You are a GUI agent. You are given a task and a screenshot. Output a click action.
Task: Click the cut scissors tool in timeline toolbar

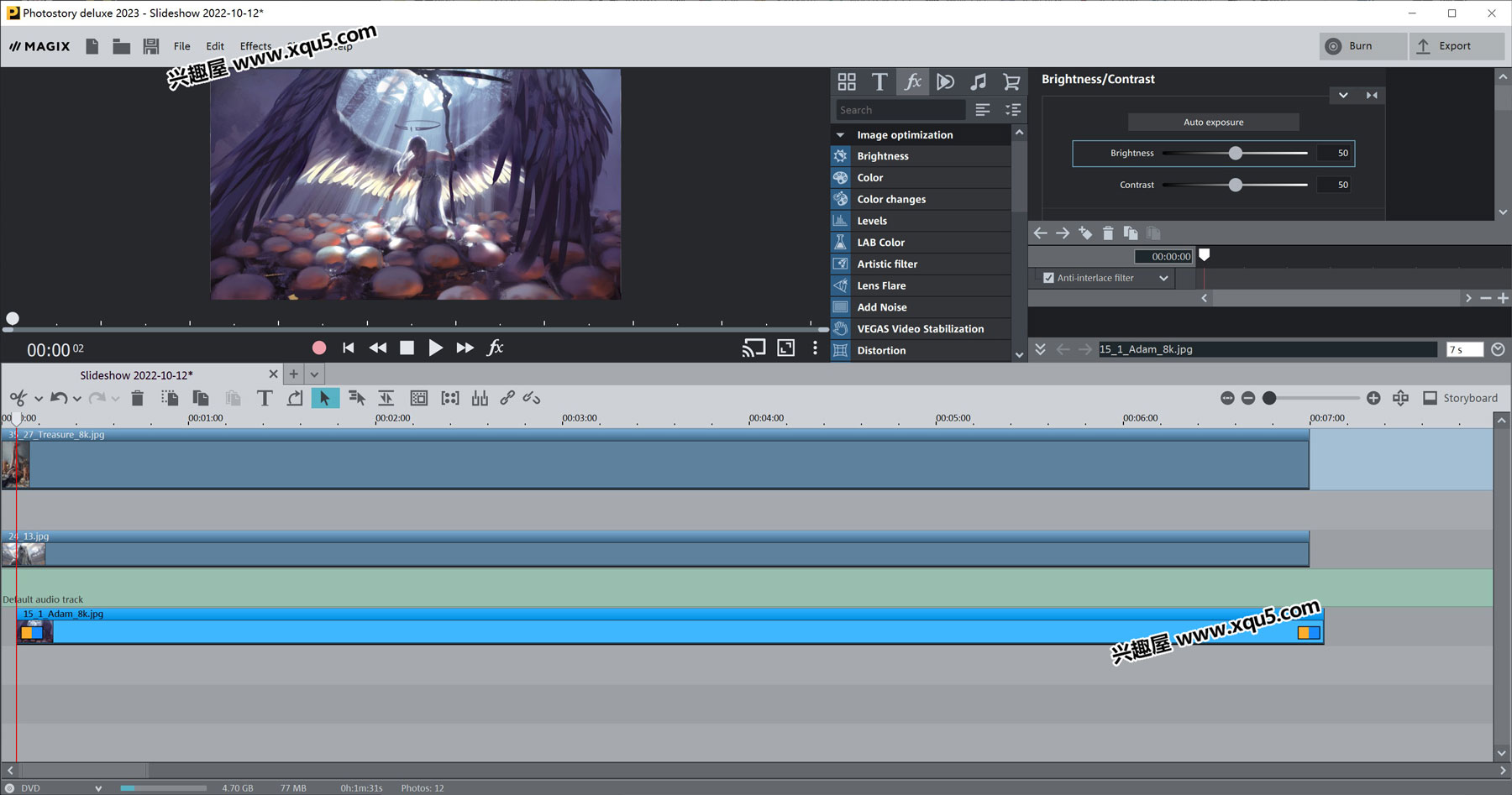pyautogui.click(x=18, y=398)
